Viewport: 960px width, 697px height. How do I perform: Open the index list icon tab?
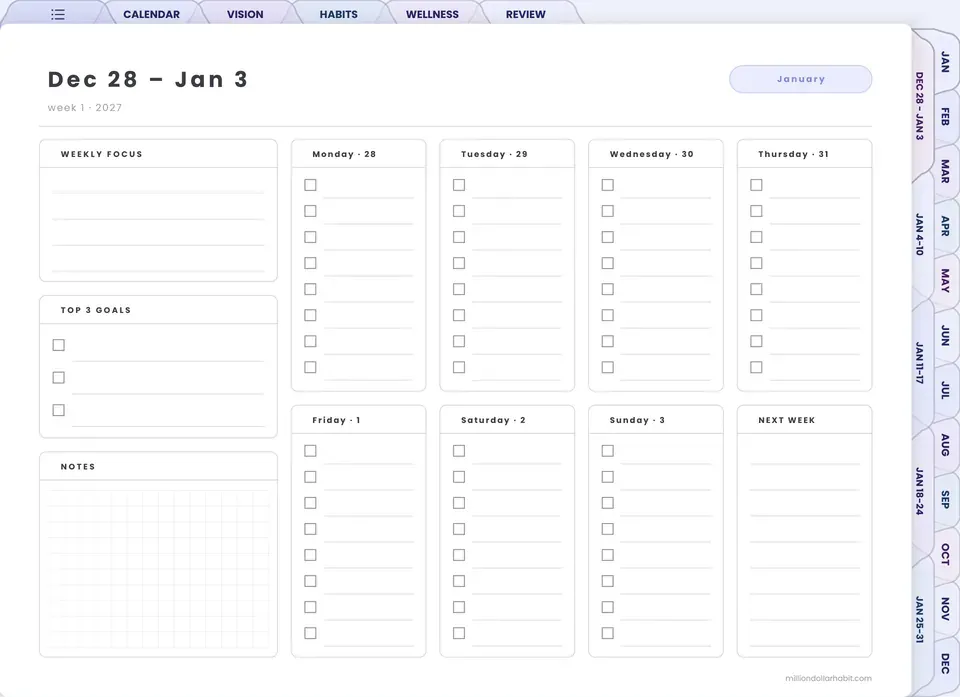tap(58, 14)
